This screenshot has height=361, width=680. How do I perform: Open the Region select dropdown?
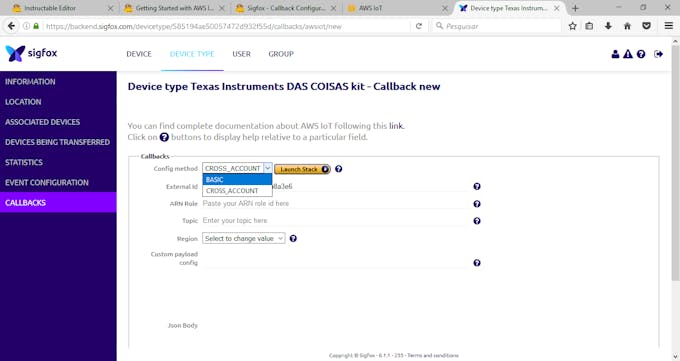point(244,238)
